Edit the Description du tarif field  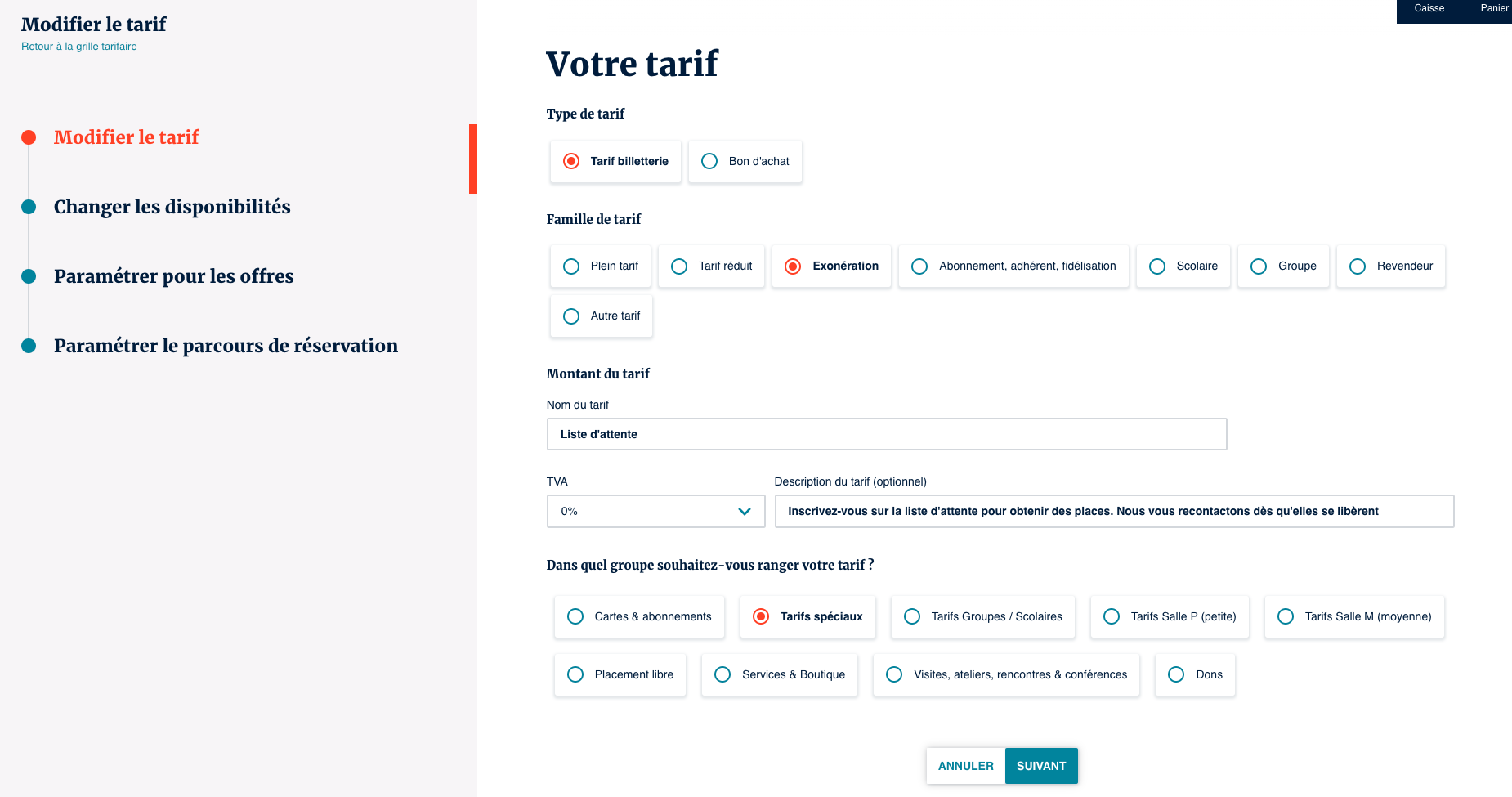coord(1113,511)
